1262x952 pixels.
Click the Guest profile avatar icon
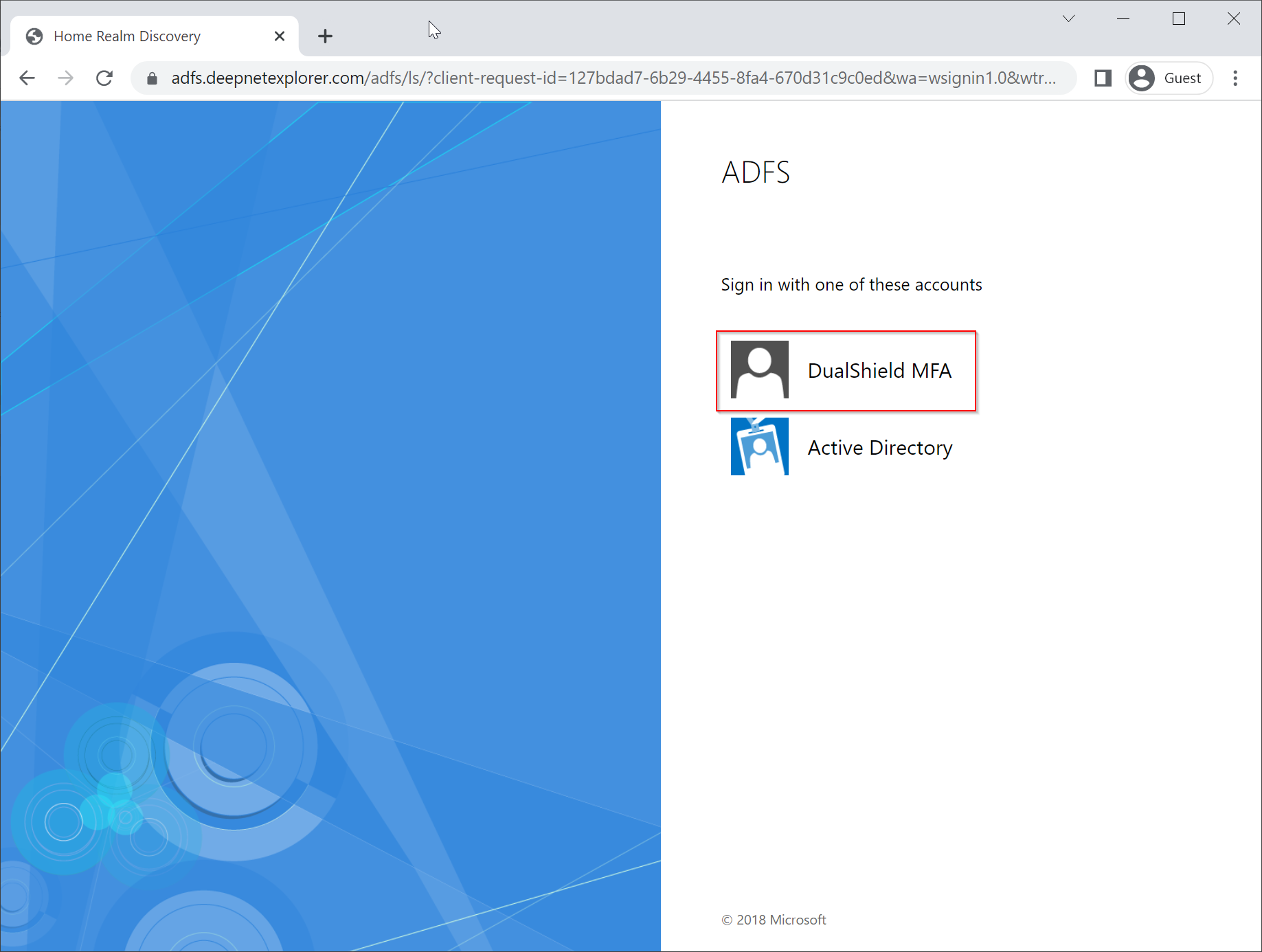click(x=1142, y=78)
